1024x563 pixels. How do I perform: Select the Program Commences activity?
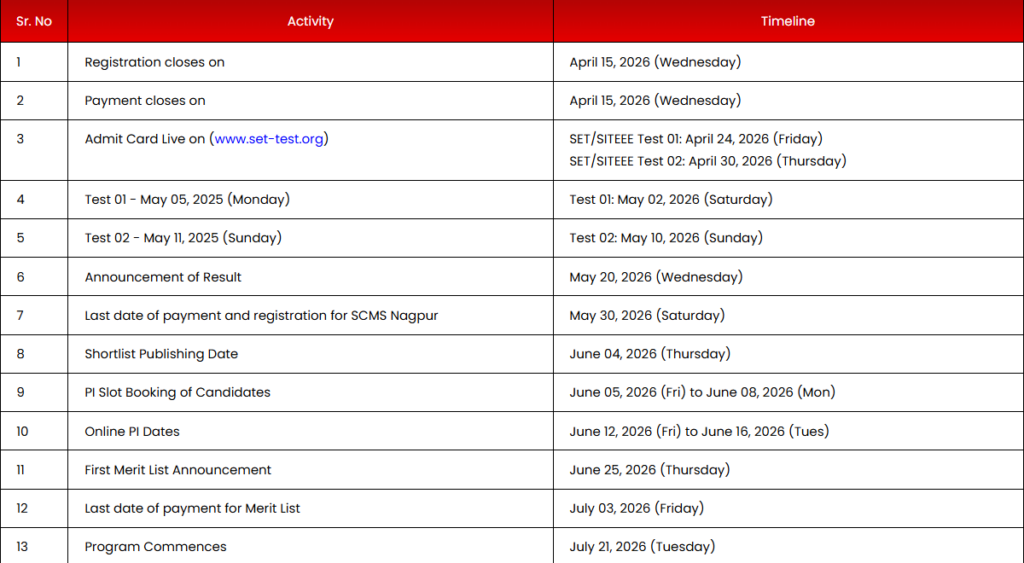[155, 547]
